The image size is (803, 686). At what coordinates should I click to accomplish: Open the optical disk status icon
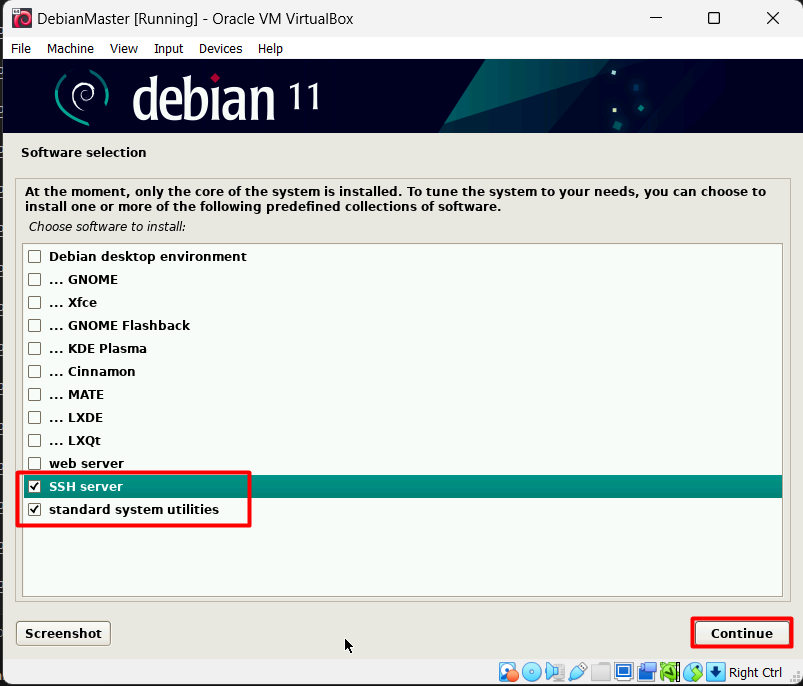pos(532,672)
